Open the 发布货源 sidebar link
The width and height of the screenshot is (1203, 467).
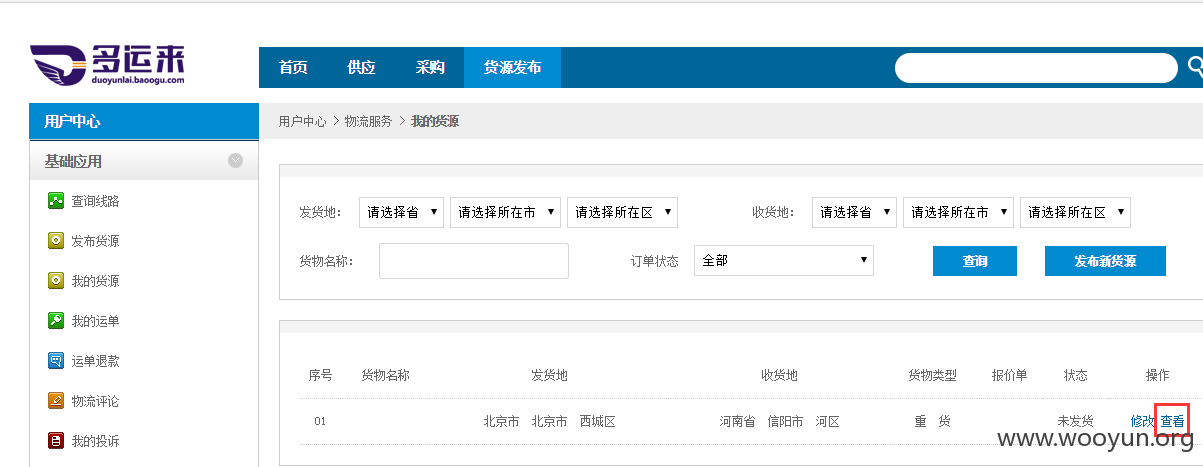[95, 241]
